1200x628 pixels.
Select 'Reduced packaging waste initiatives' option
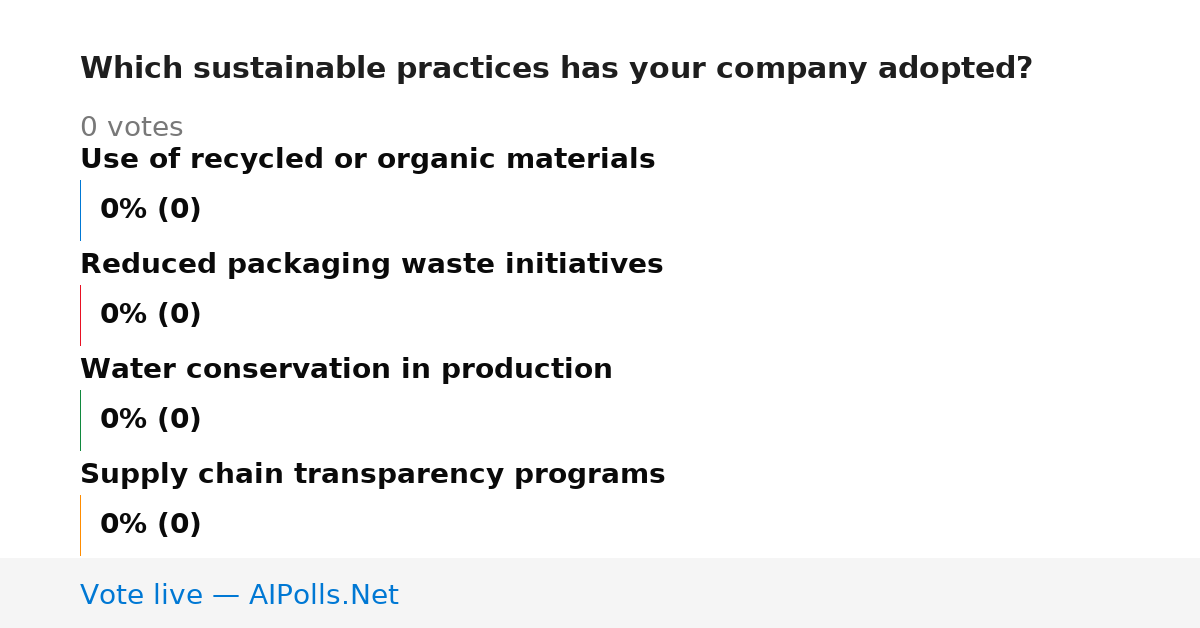pyautogui.click(x=371, y=265)
